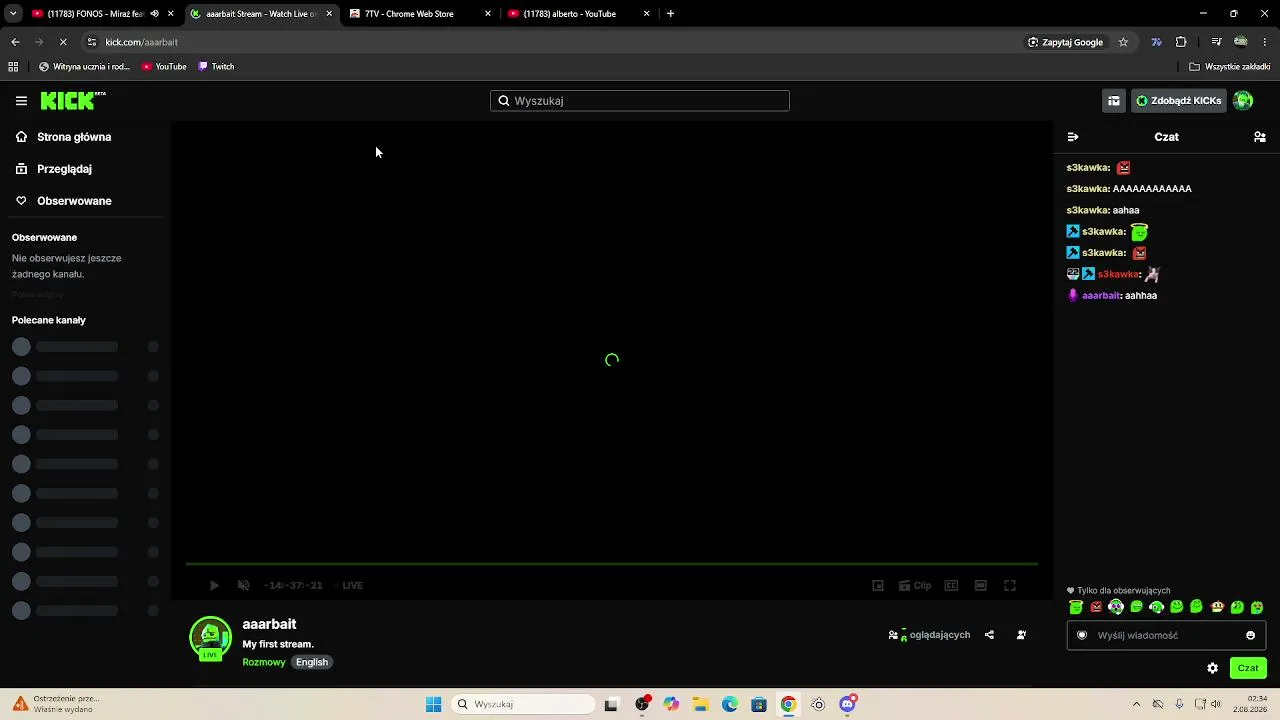Image resolution: width=1280 pixels, height=720 pixels.
Task: Open the emoji picker in the message box
Action: (1250, 635)
